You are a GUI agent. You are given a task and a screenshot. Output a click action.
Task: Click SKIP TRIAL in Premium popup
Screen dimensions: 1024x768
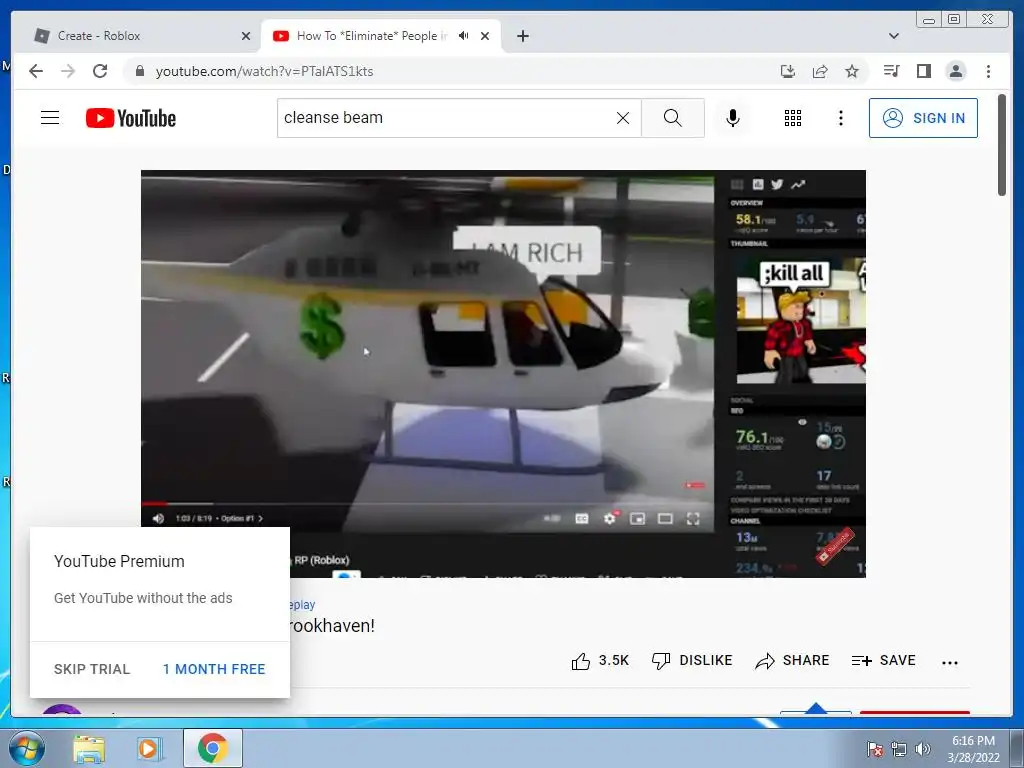click(x=92, y=669)
